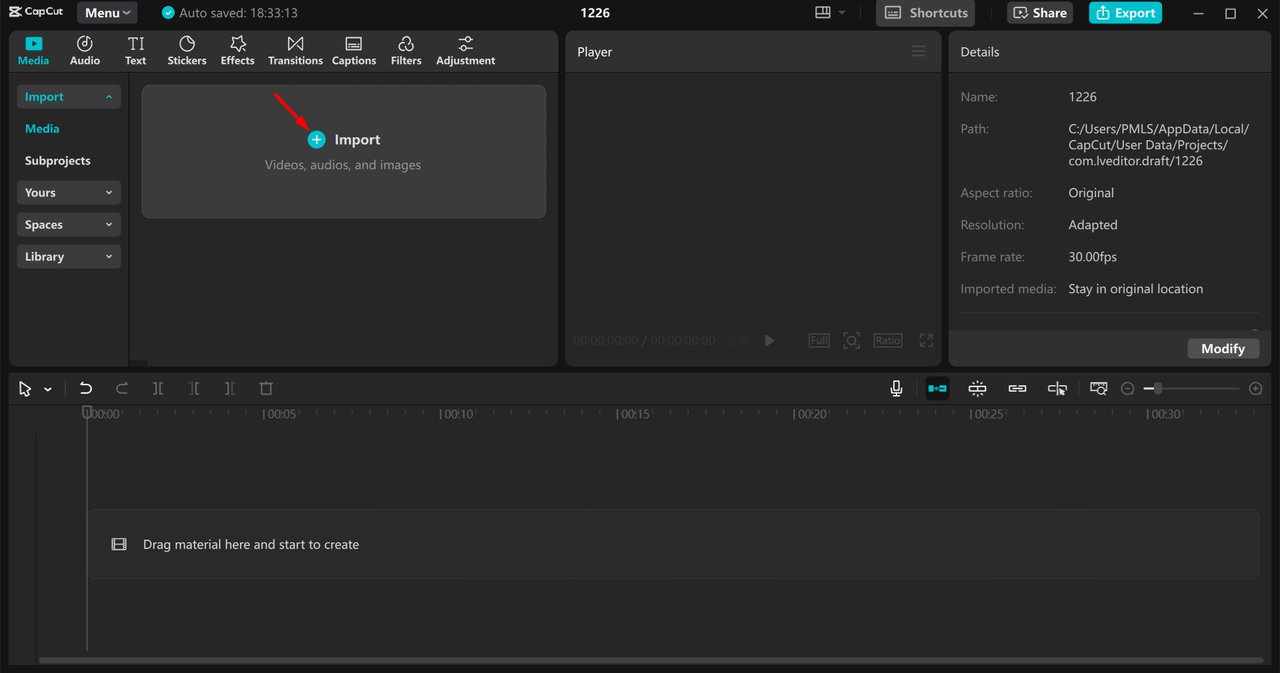Open the Ratio options in Player
Image resolution: width=1280 pixels, height=673 pixels.
(x=888, y=340)
